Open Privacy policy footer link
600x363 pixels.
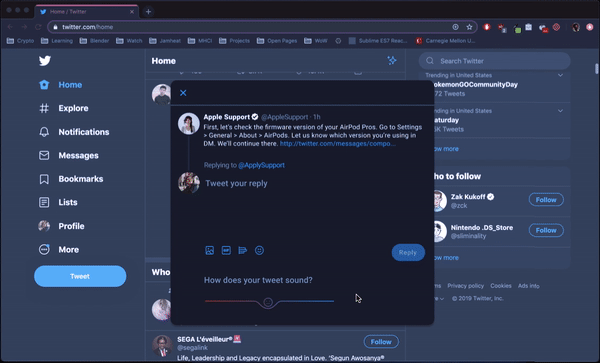(x=465, y=286)
